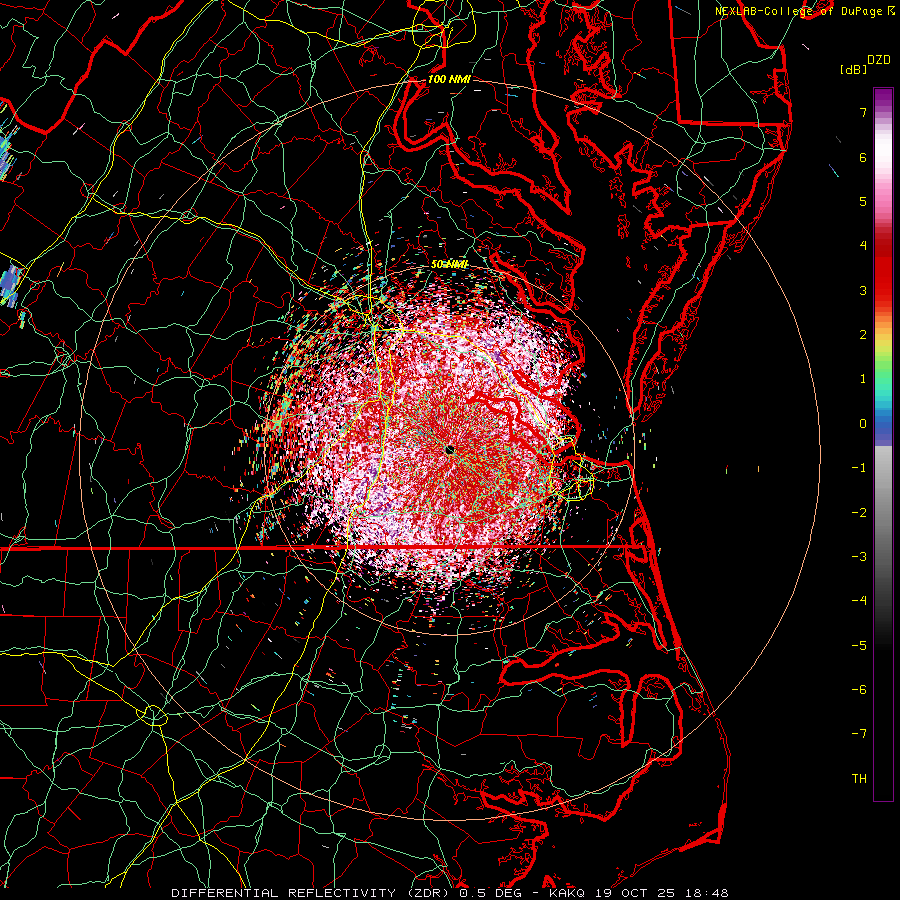Click the -3 dB legend value
Viewport: 900px width, 900px height.
[859, 557]
